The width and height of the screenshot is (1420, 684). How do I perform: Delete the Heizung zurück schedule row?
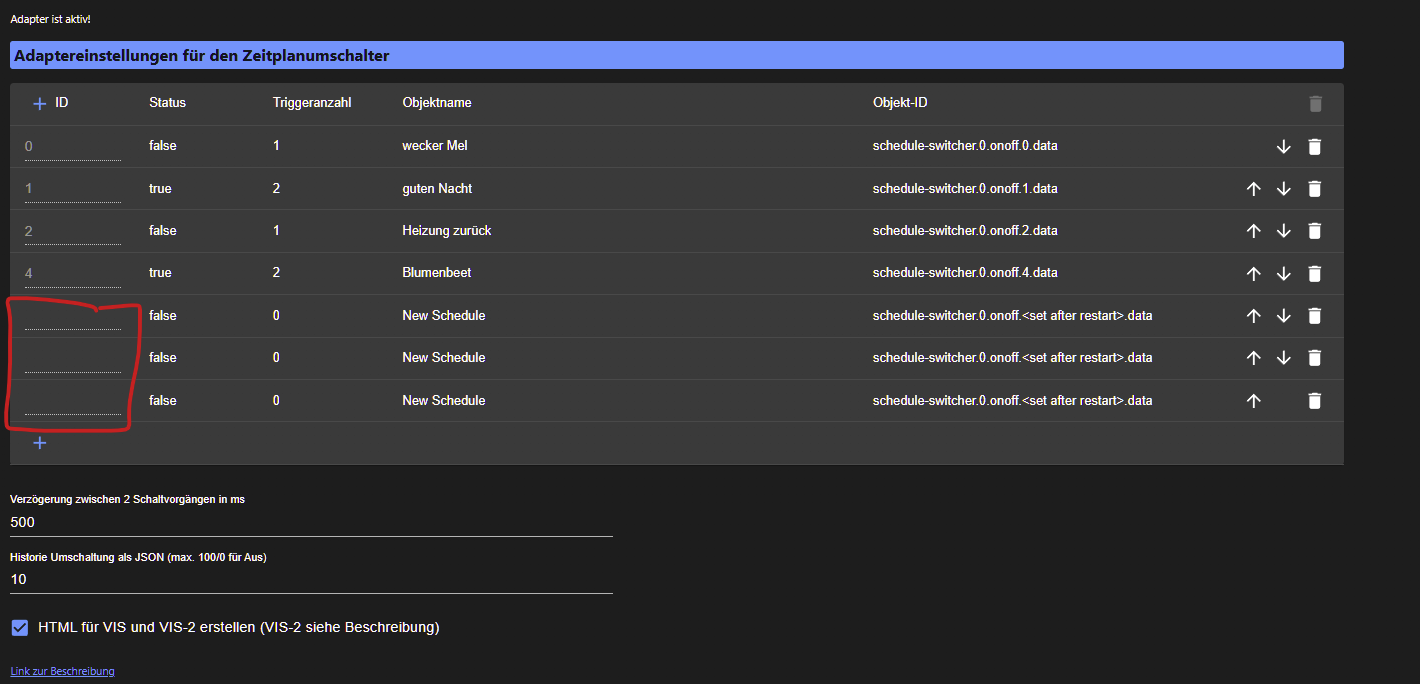1314,231
